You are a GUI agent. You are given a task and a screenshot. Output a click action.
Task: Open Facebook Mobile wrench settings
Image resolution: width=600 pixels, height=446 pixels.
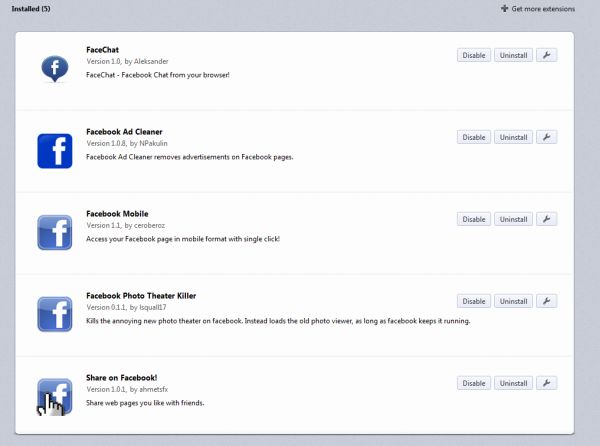546,219
